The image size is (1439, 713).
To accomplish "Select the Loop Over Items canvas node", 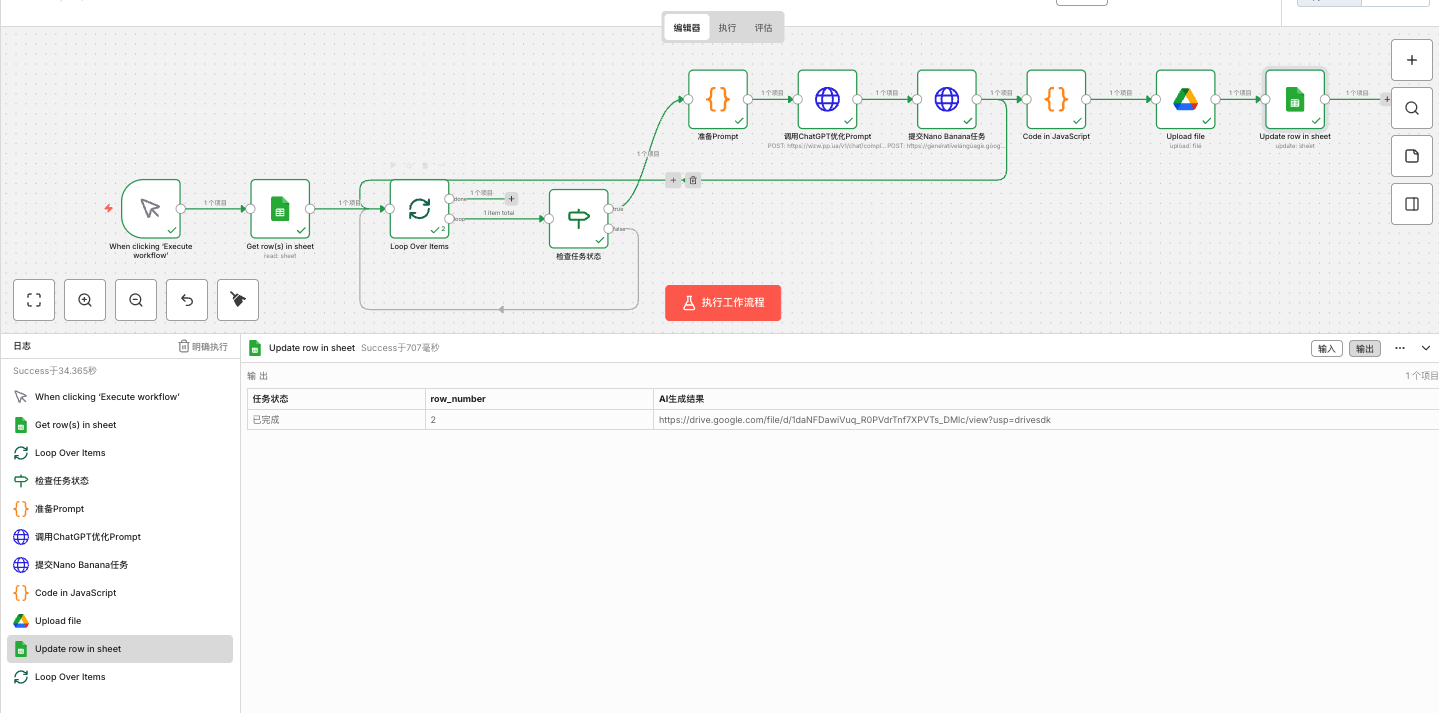I will coord(419,209).
